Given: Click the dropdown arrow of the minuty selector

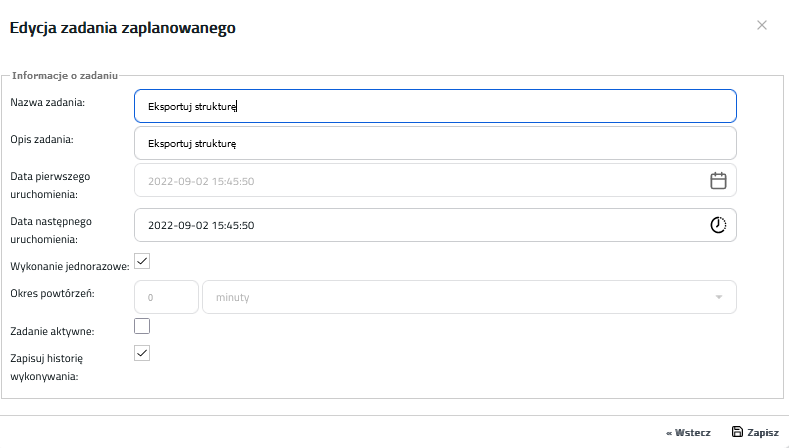Looking at the screenshot, I should 719,297.
